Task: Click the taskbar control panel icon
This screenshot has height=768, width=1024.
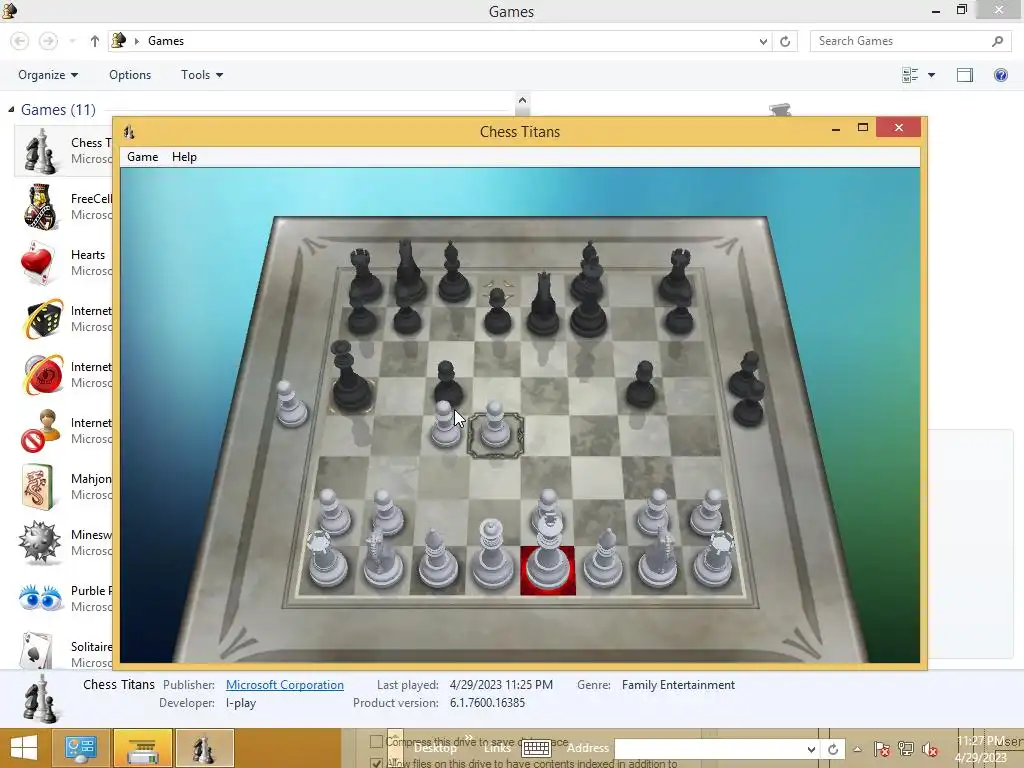Action: pyautogui.click(x=80, y=748)
